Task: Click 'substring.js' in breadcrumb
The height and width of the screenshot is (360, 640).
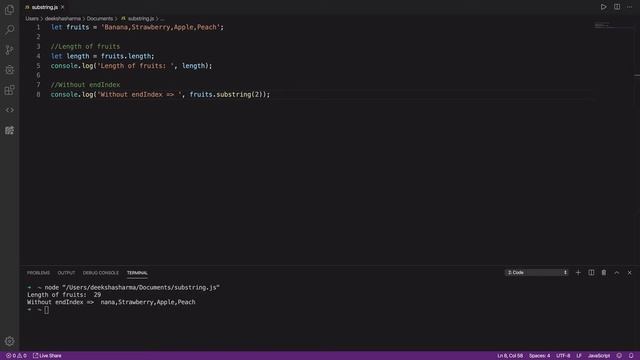Action: coord(141,19)
